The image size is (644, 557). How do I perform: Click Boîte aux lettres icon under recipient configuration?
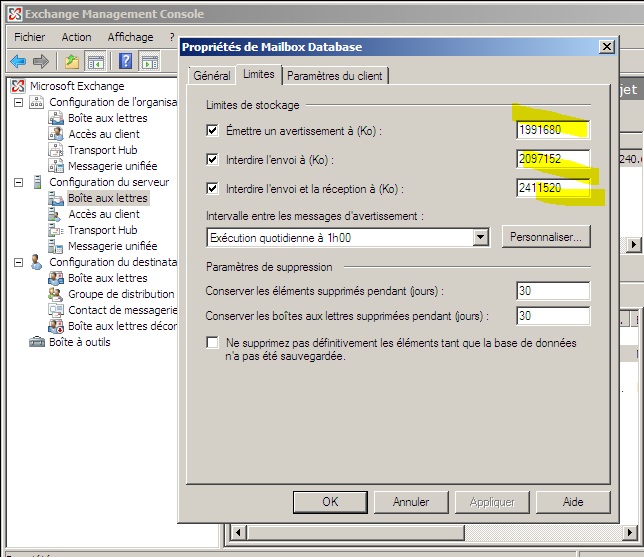point(56,278)
